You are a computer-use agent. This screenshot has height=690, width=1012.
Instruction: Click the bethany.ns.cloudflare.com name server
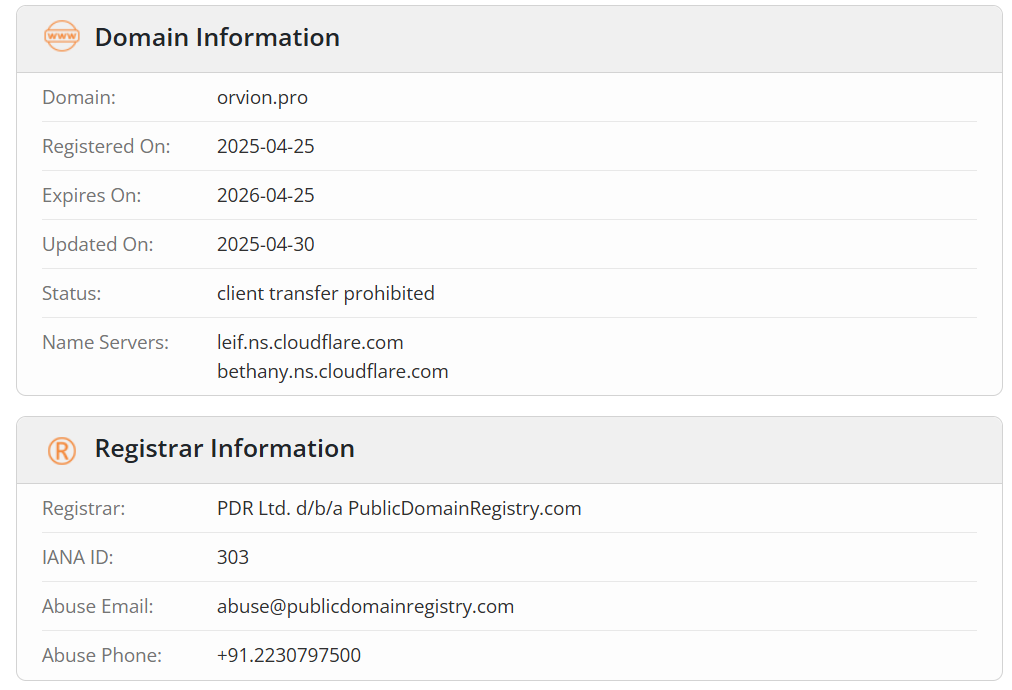point(332,372)
